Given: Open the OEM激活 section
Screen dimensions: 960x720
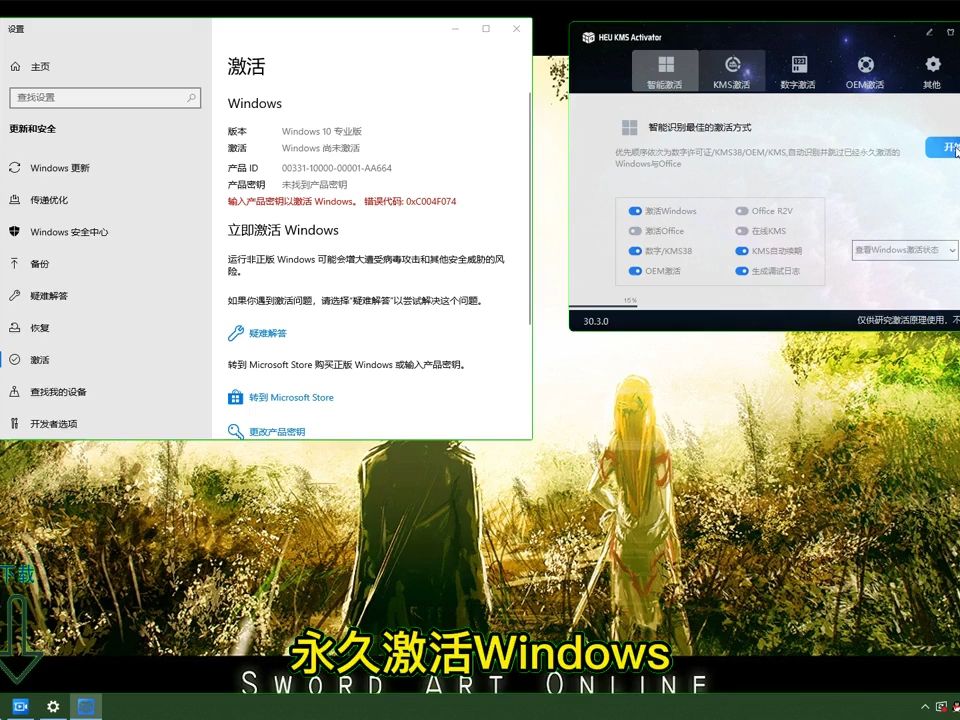Looking at the screenshot, I should pyautogui.click(x=865, y=70).
